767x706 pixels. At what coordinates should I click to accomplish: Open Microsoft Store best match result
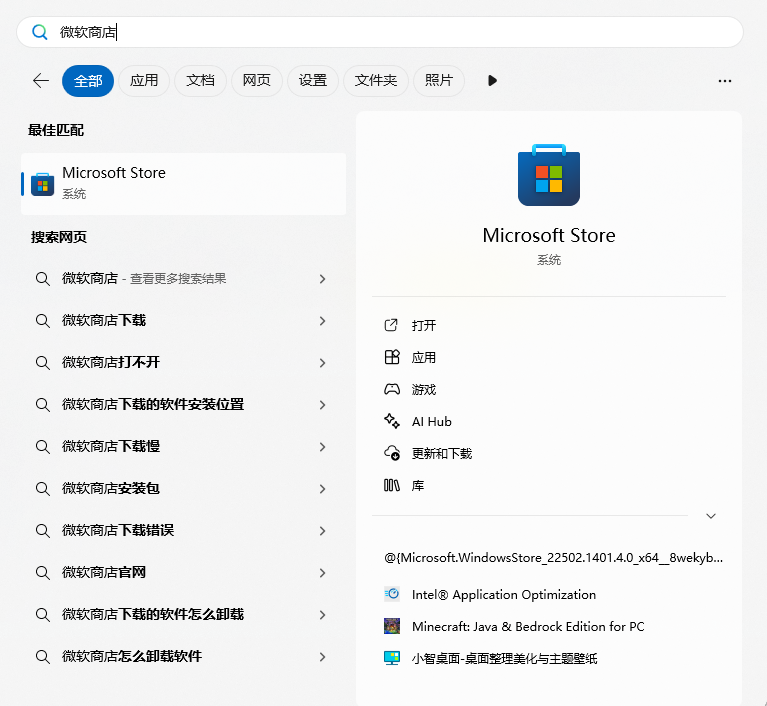point(183,184)
